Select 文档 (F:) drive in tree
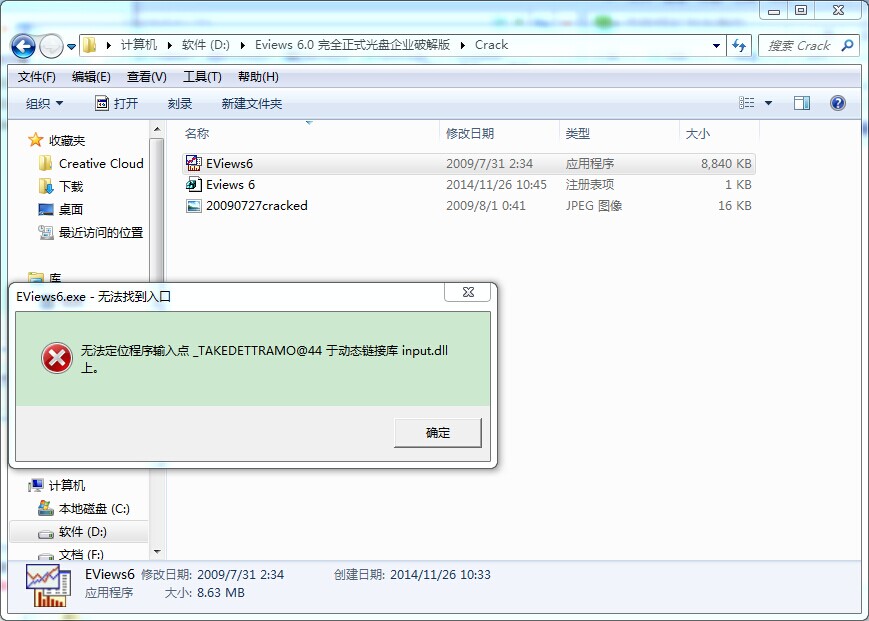This screenshot has width=869, height=621. [x=81, y=555]
